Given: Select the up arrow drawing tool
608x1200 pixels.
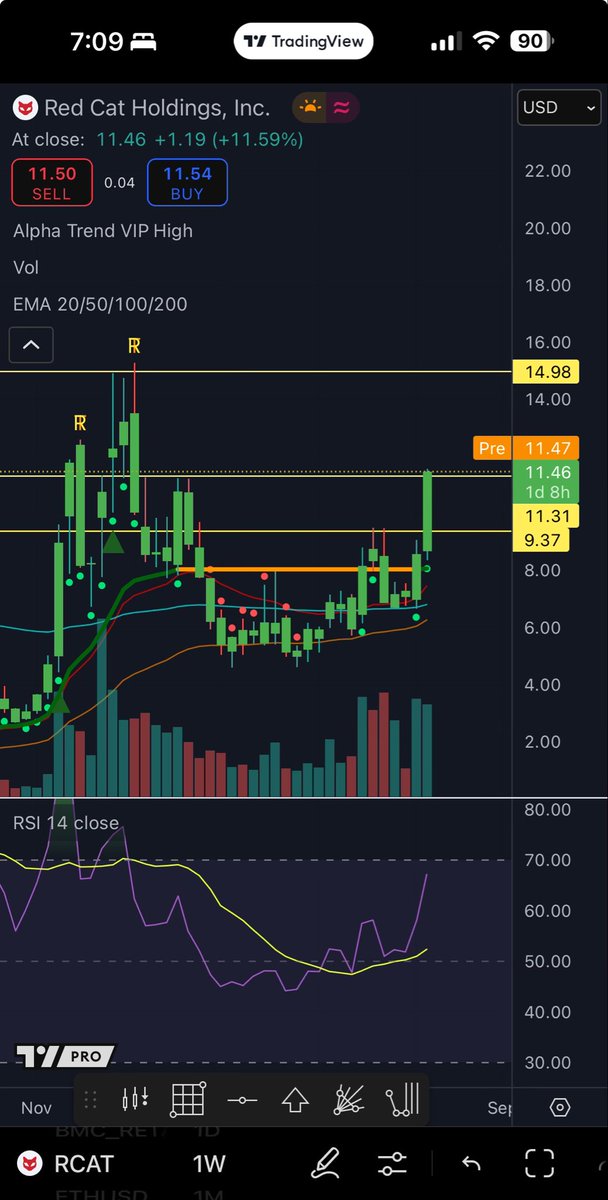Looking at the screenshot, I should click(x=295, y=1100).
